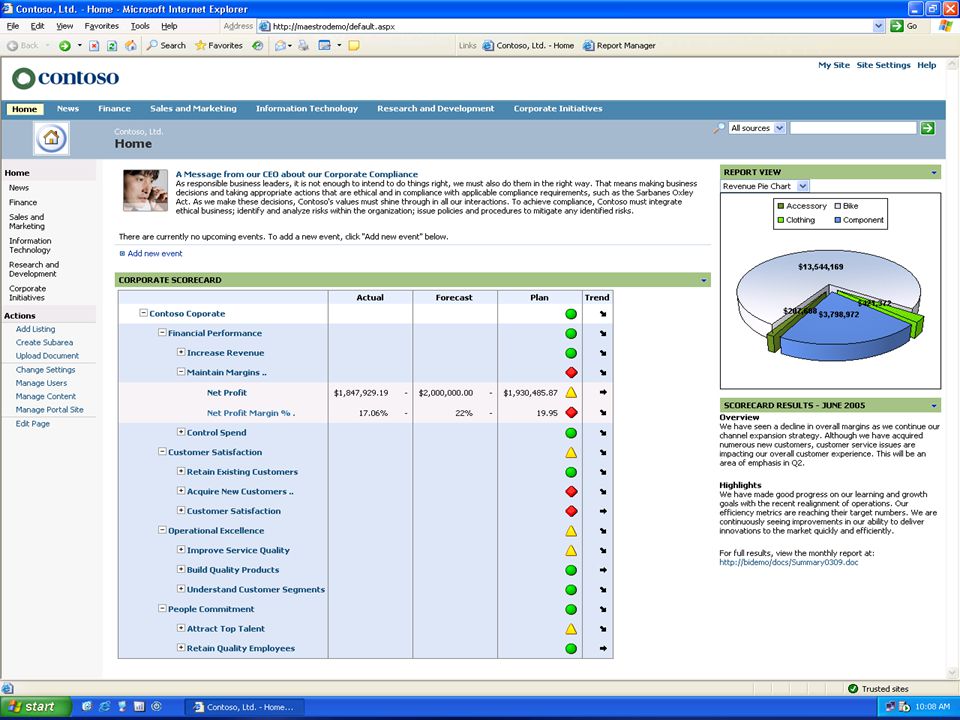Click the red diamond in Net Profit Margin row
The image size is (960, 720).
571,413
